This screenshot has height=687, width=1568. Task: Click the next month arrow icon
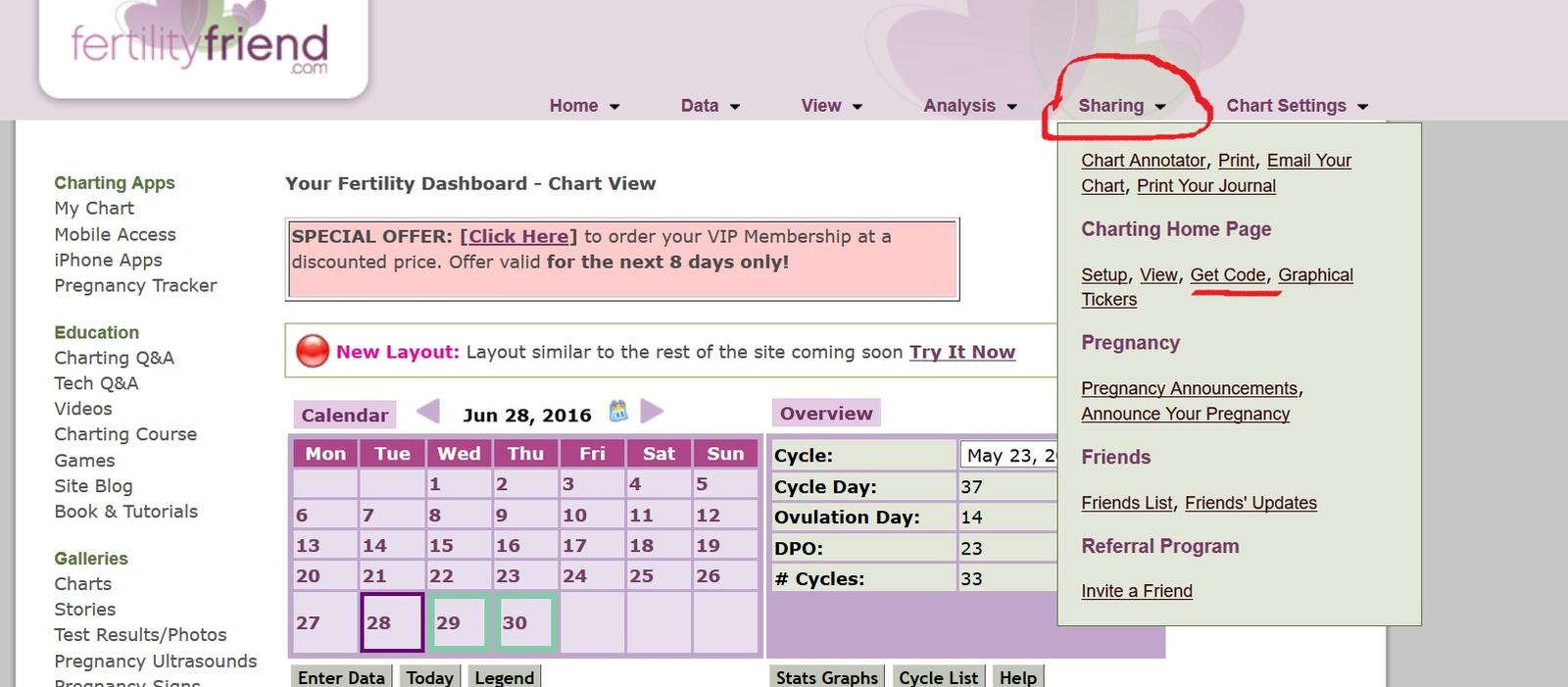[652, 412]
